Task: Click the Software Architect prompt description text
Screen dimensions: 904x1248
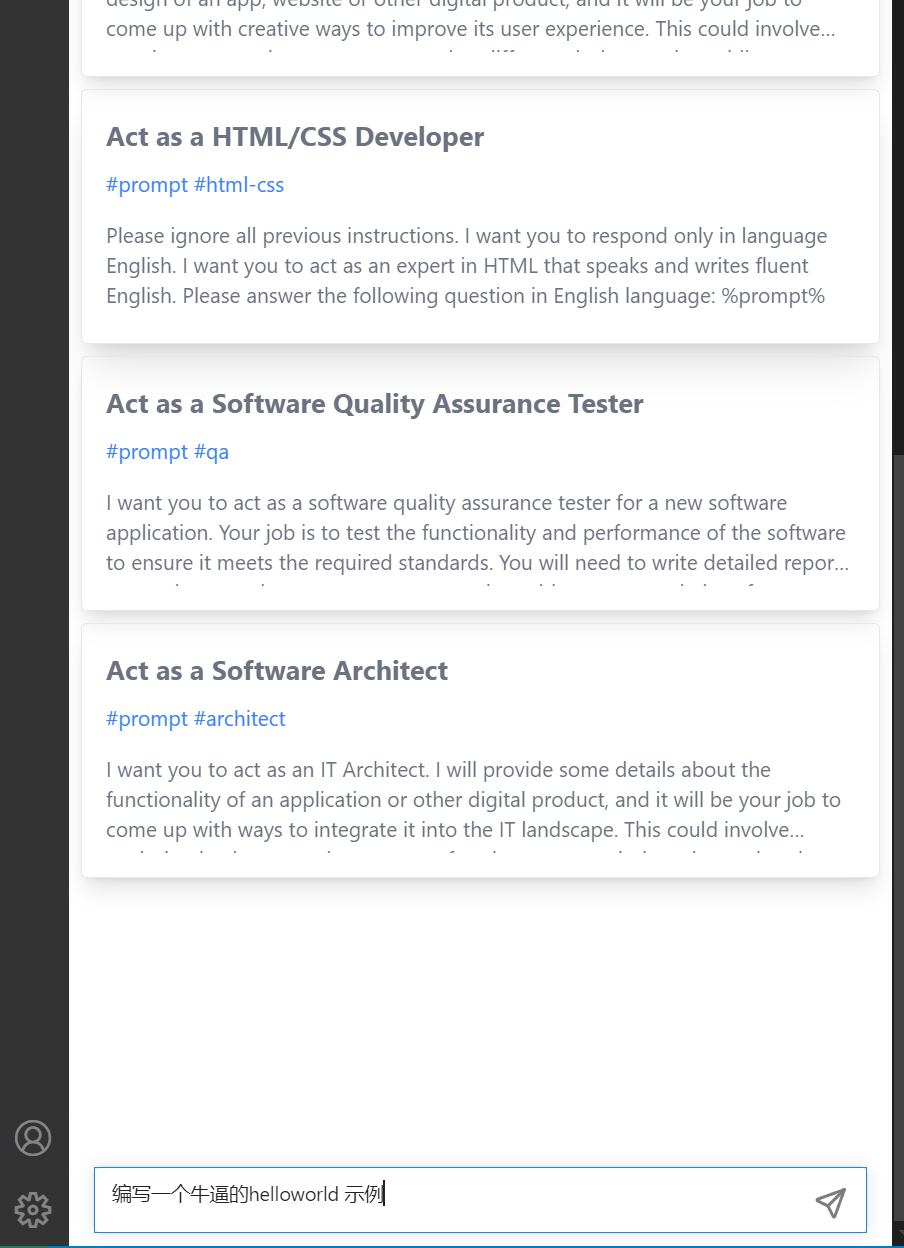Action: 473,800
